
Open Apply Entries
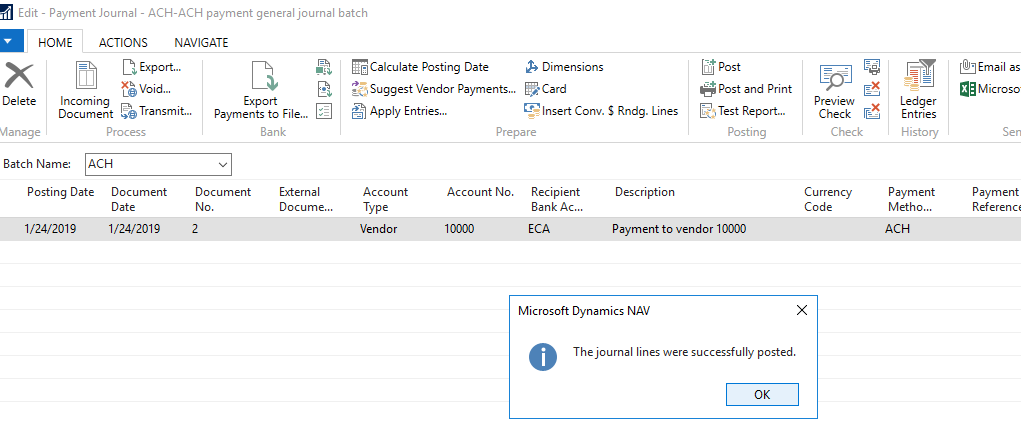click(x=399, y=111)
